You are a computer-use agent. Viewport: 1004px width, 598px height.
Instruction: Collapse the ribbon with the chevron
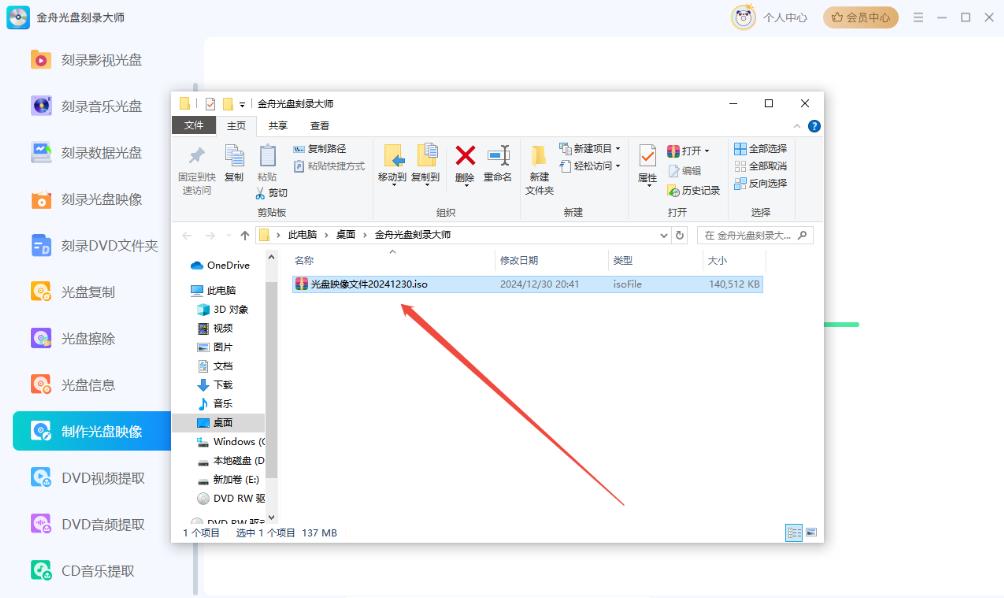pos(797,126)
